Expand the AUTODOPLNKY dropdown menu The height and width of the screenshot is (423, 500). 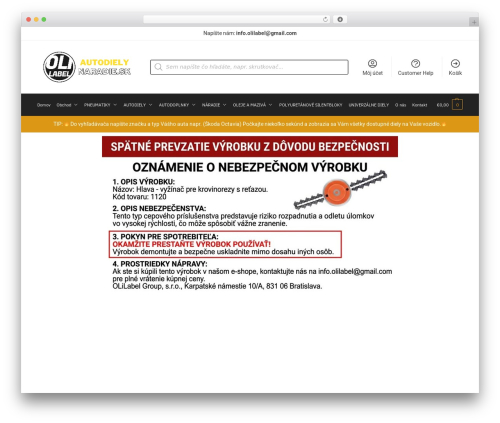click(177, 105)
